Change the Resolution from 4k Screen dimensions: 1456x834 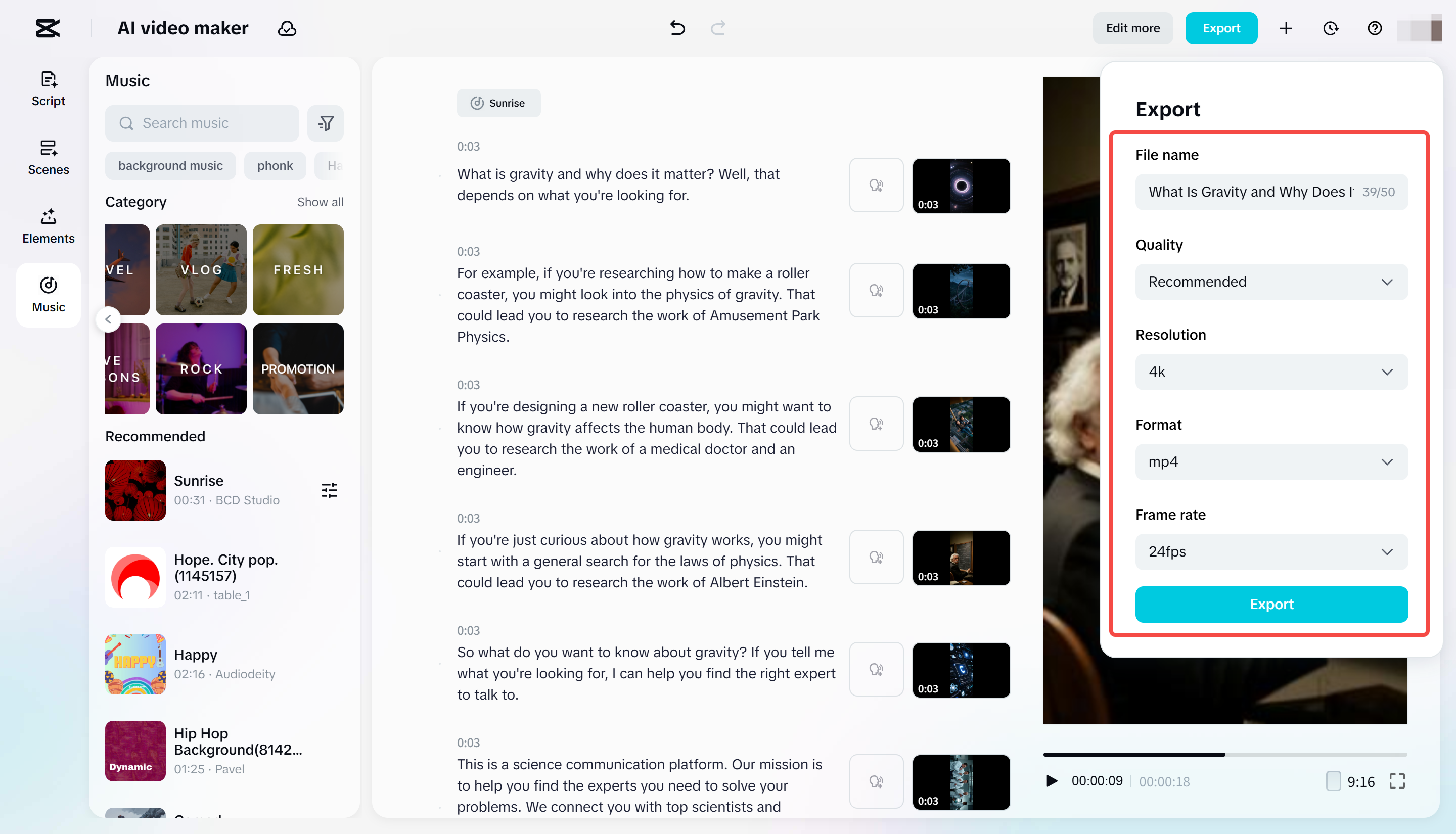coord(1270,372)
